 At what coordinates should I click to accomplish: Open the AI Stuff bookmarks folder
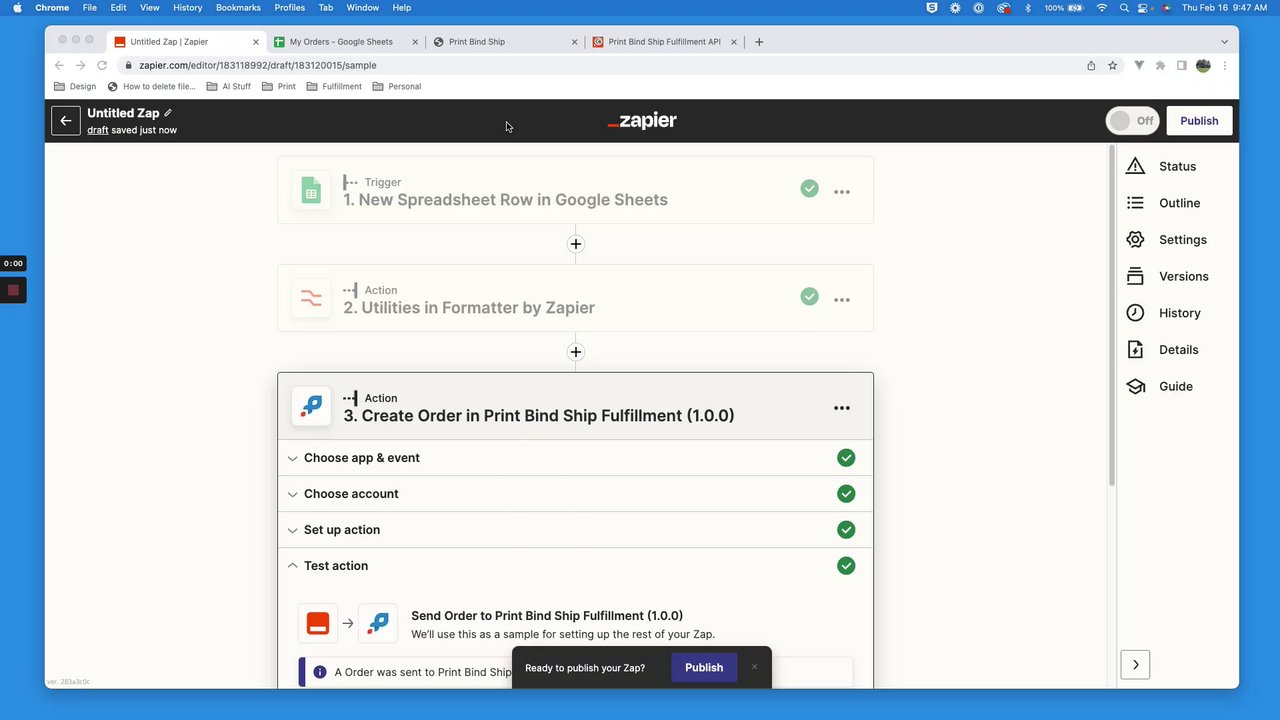click(229, 87)
